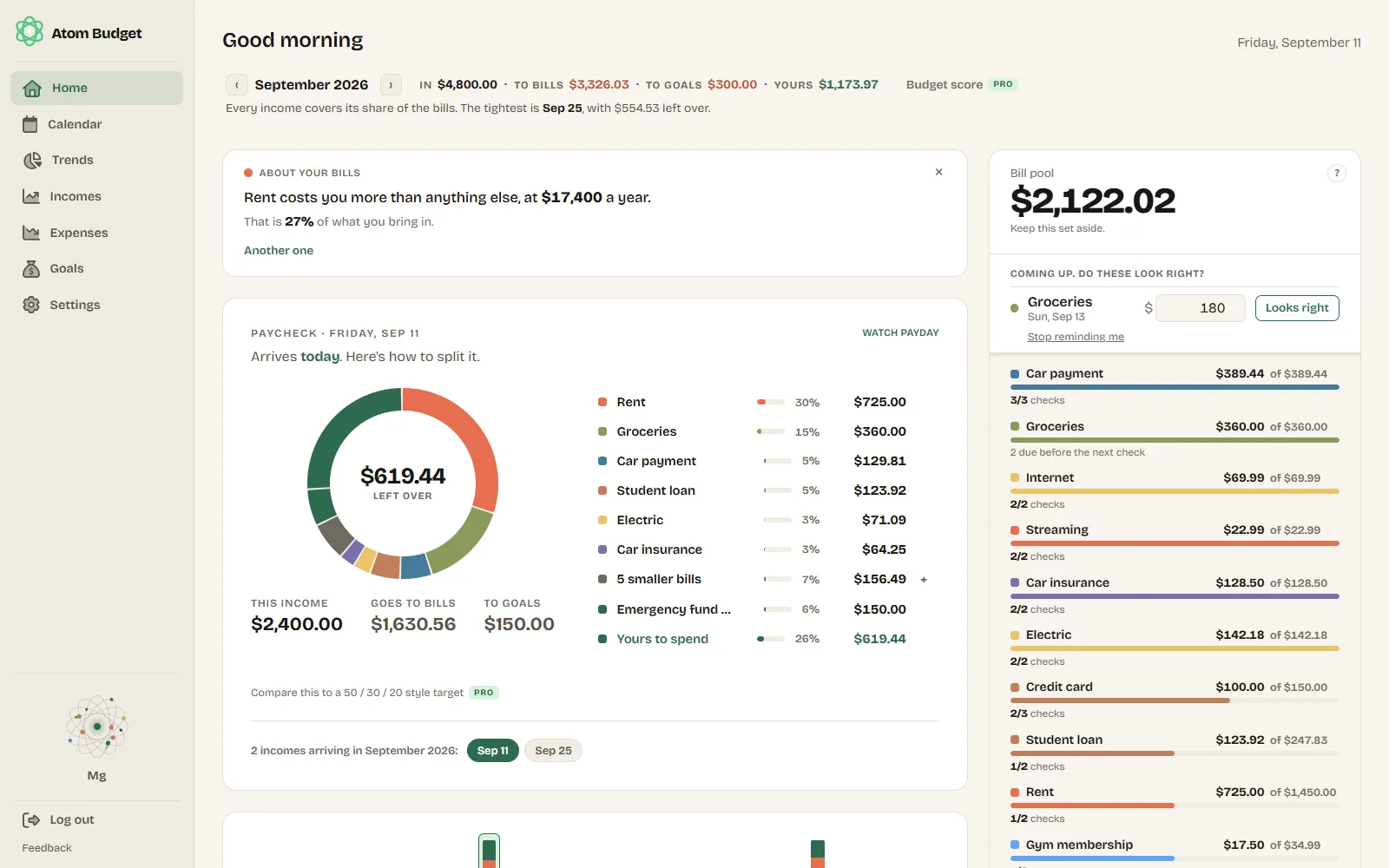Click the Car payment progress bar in bill pool
The width and height of the screenshot is (1389, 868).
coord(1175,387)
